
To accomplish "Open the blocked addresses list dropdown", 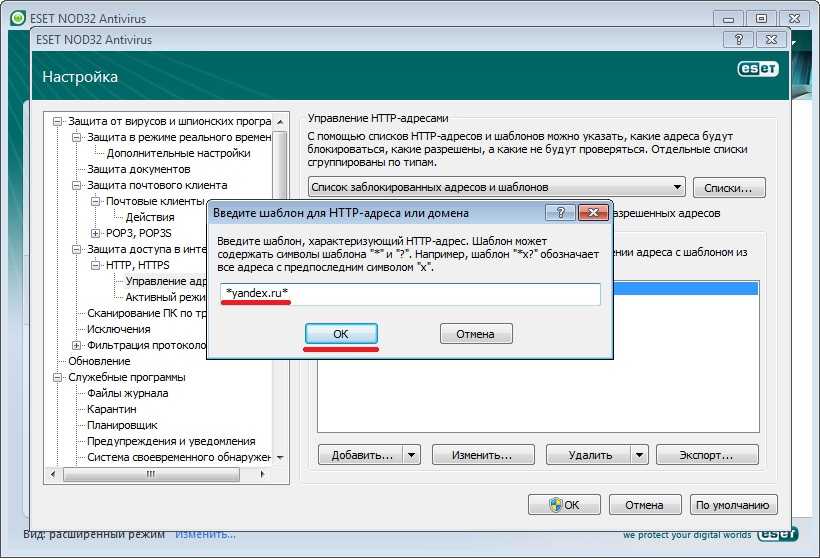I will tap(677, 187).
